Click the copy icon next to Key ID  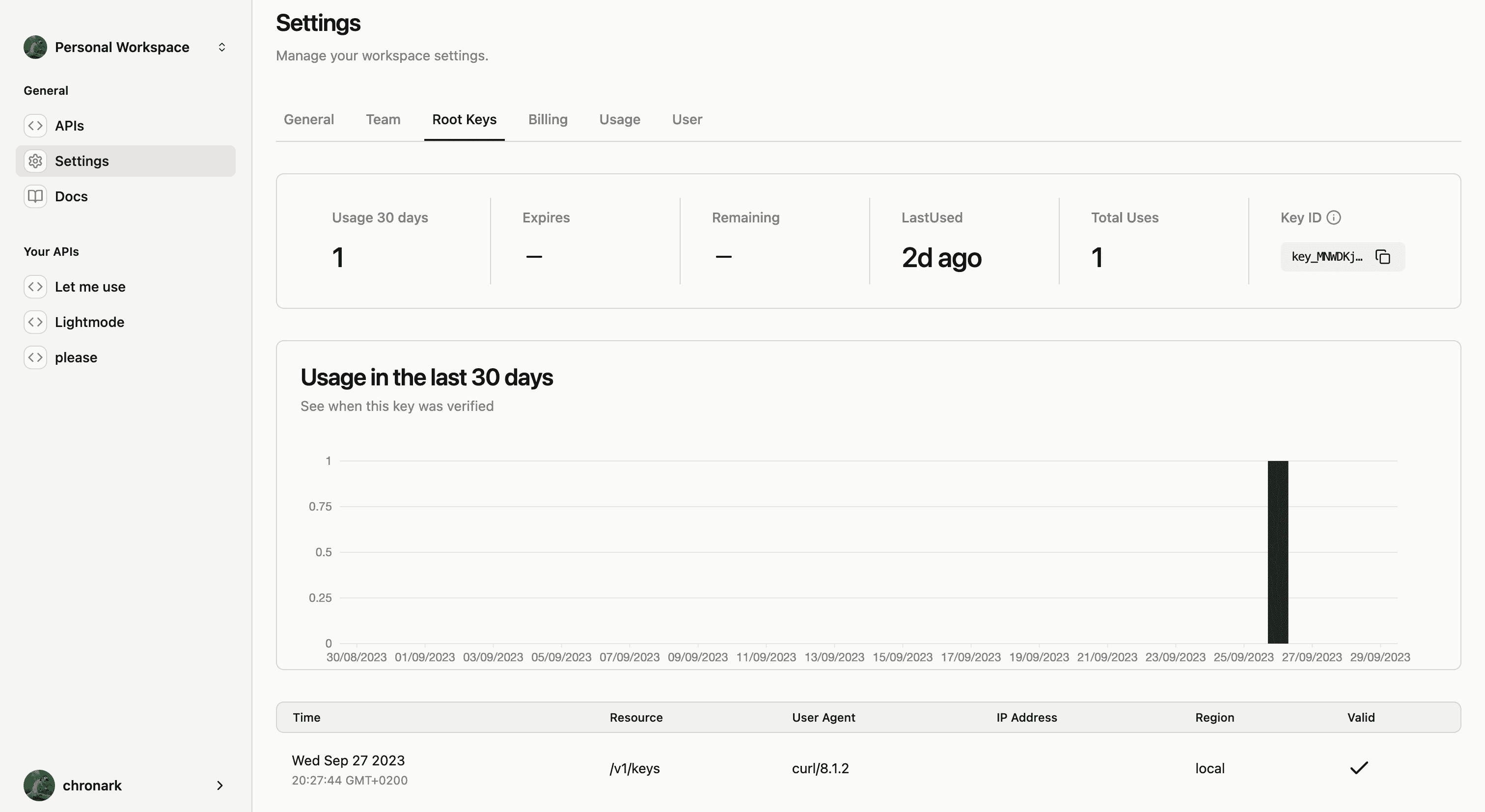coord(1383,256)
